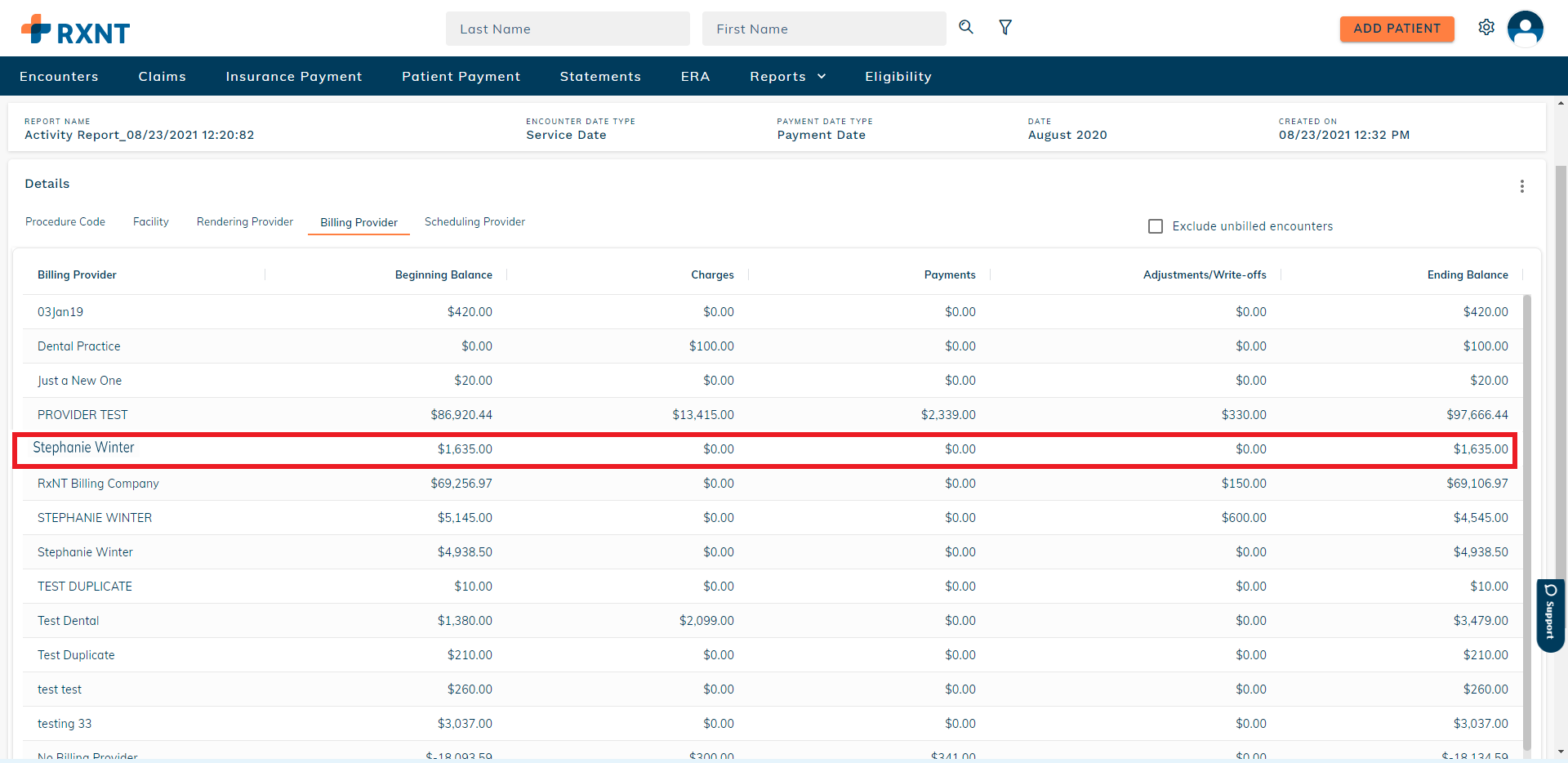1568x763 pixels.
Task: Check Exclude unbilled encounters
Action: coord(1156,226)
